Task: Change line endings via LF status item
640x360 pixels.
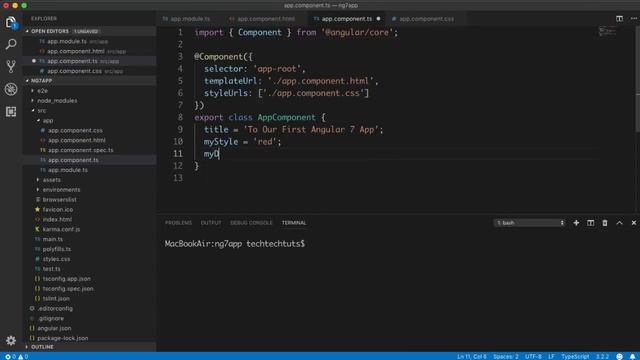Action: [551, 357]
